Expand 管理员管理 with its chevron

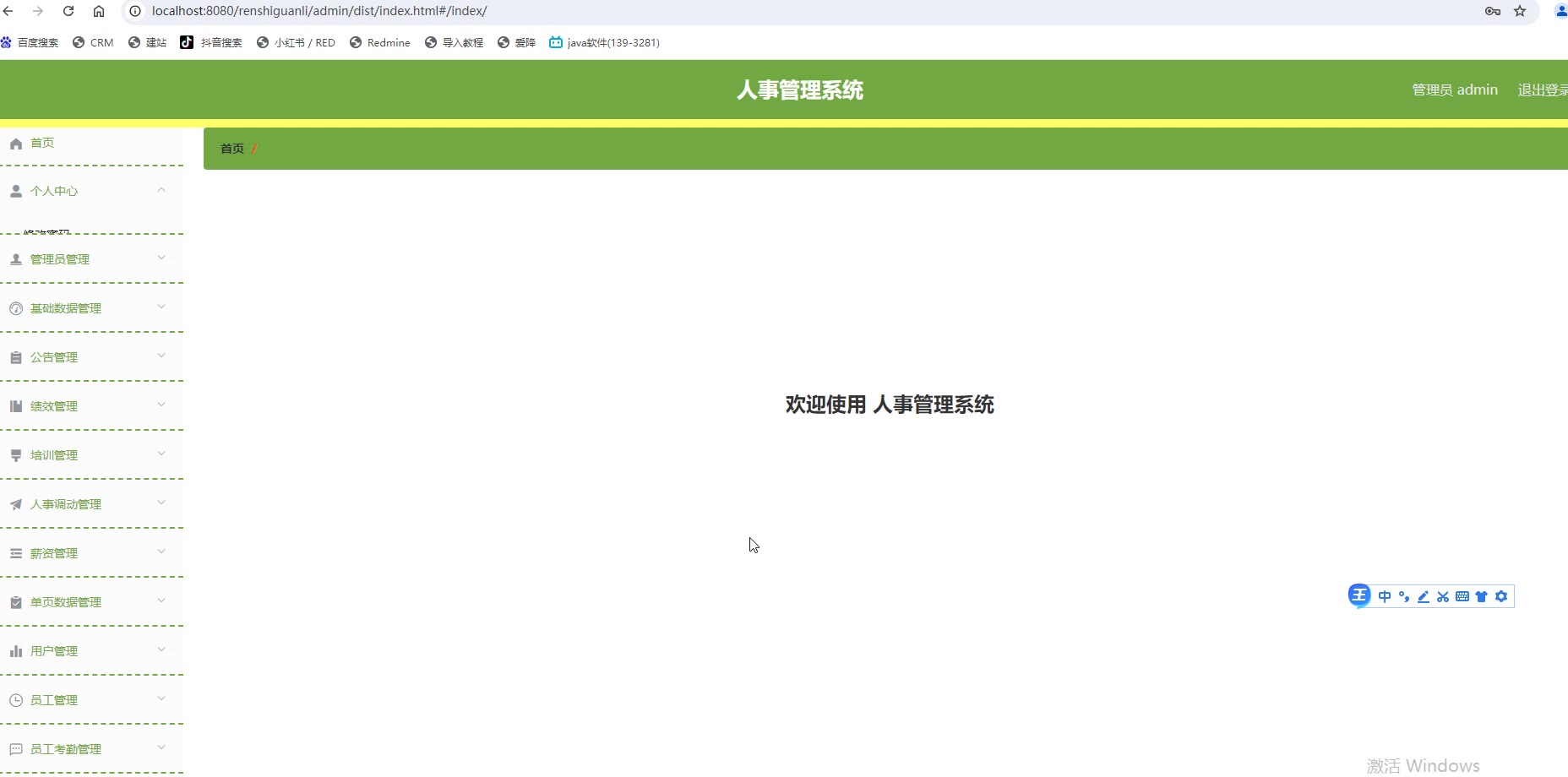pos(161,258)
